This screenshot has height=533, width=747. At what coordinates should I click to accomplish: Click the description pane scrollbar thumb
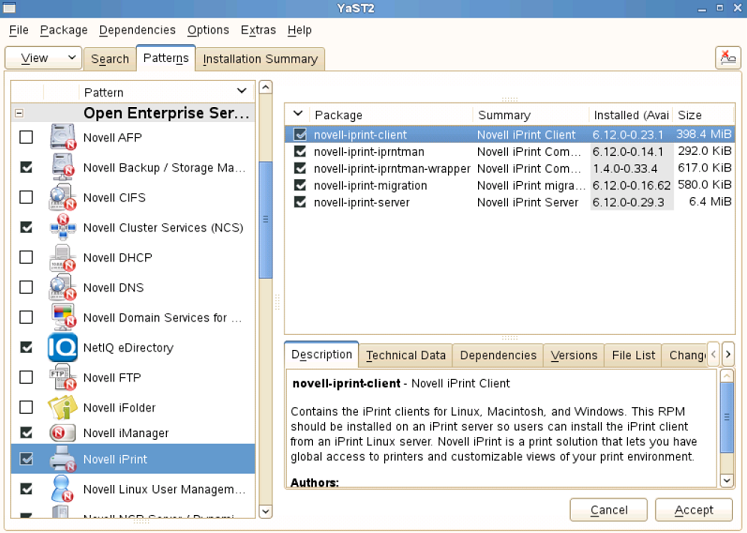pos(727,417)
